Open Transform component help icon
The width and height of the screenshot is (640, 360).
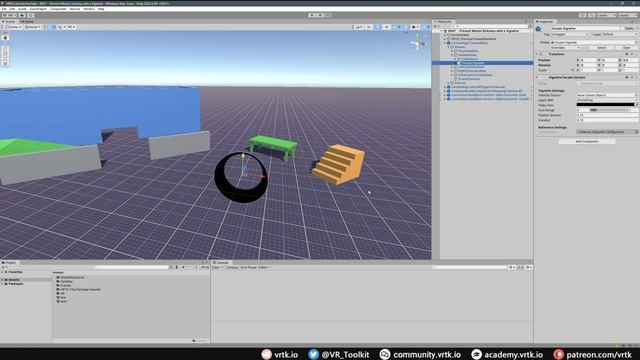point(627,54)
